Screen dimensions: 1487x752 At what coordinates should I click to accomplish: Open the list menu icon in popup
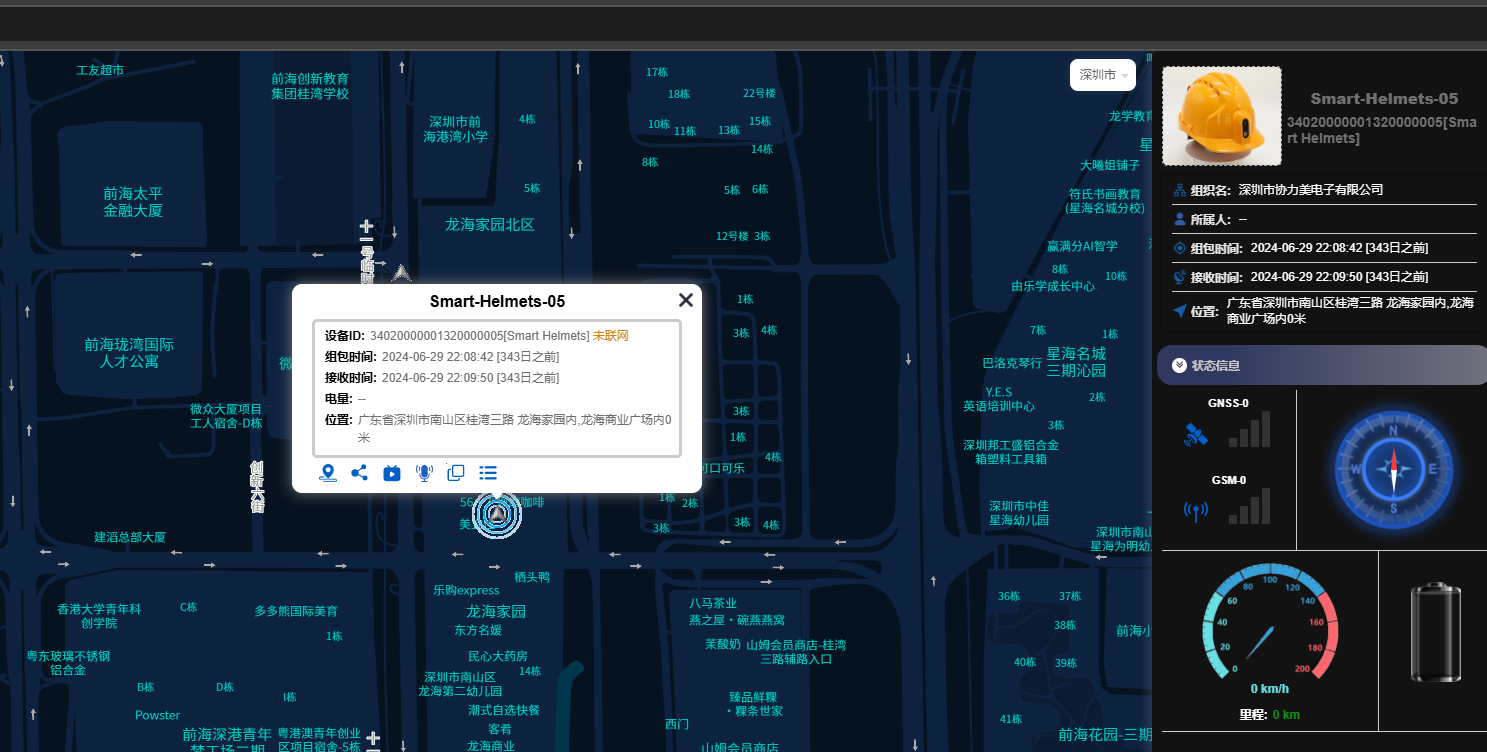coord(488,473)
